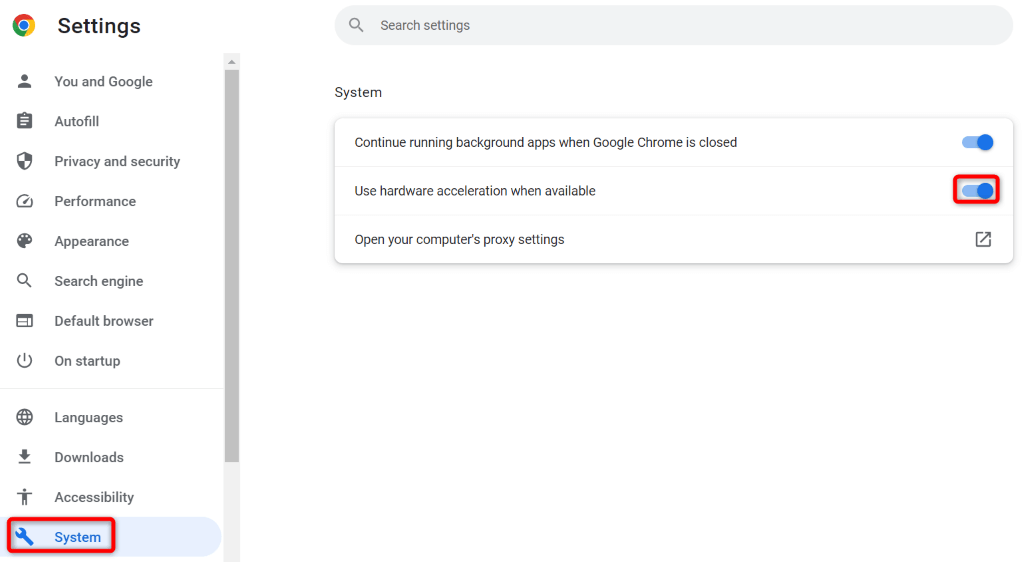Go to Downloads settings
Viewport: 1024px width, 562px height.
(x=88, y=457)
